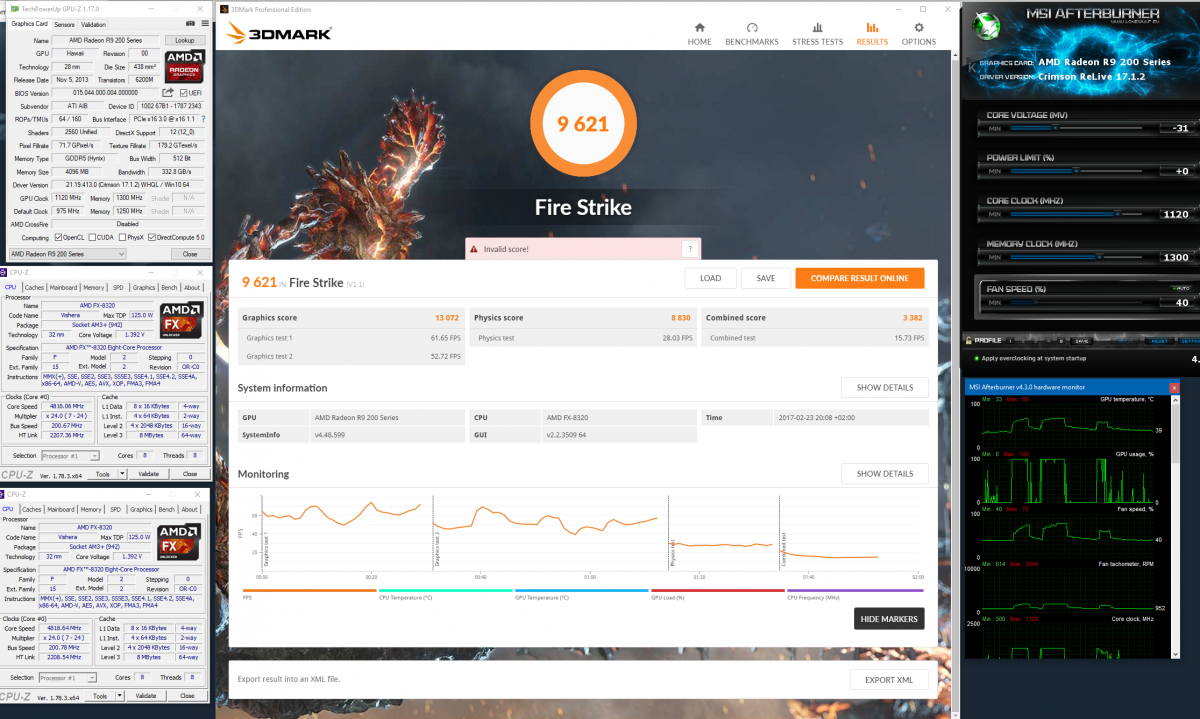Image resolution: width=1200 pixels, height=719 pixels.
Task: Click the Memory Clock value field 1300
Action: 1176,257
